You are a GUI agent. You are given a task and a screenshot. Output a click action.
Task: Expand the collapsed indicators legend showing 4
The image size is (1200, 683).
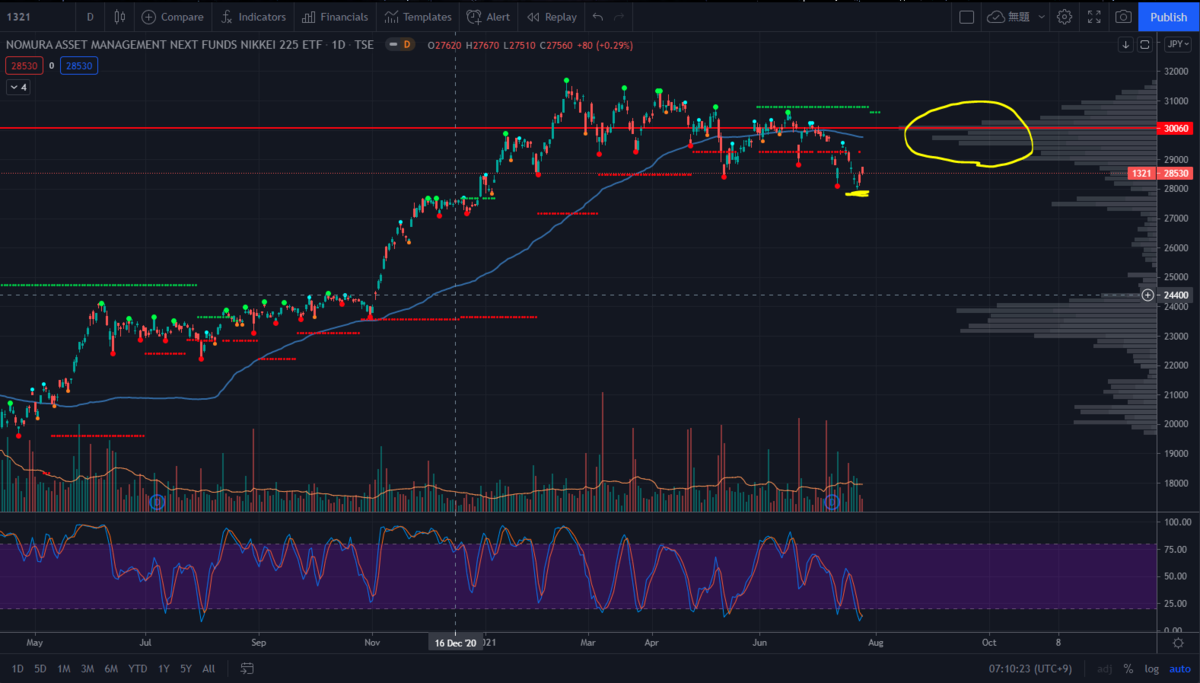coord(19,88)
